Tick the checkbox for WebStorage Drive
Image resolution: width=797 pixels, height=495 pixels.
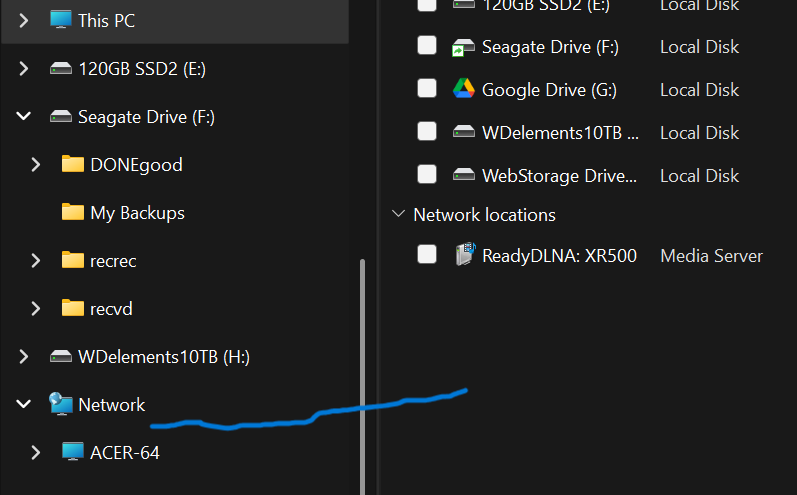pos(427,174)
